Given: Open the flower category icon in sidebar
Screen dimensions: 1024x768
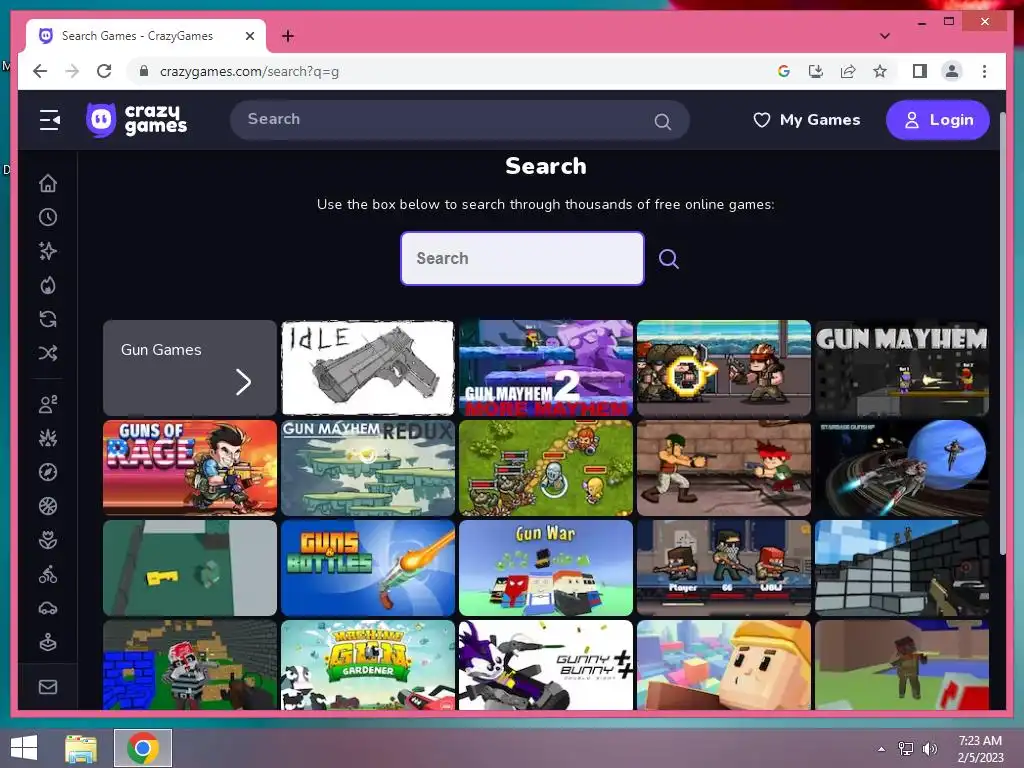Looking at the screenshot, I should [x=48, y=540].
